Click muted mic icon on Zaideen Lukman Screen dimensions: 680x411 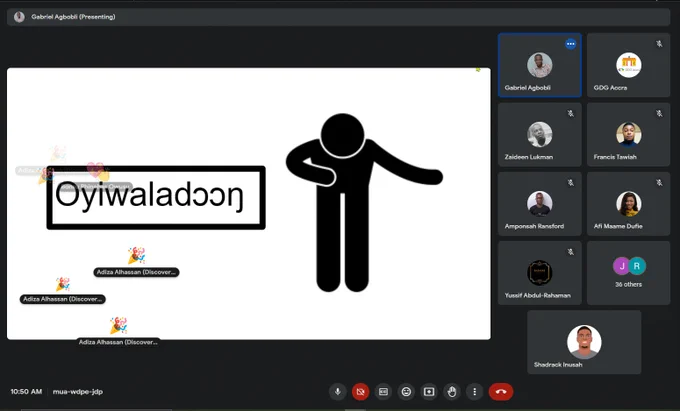pos(571,113)
